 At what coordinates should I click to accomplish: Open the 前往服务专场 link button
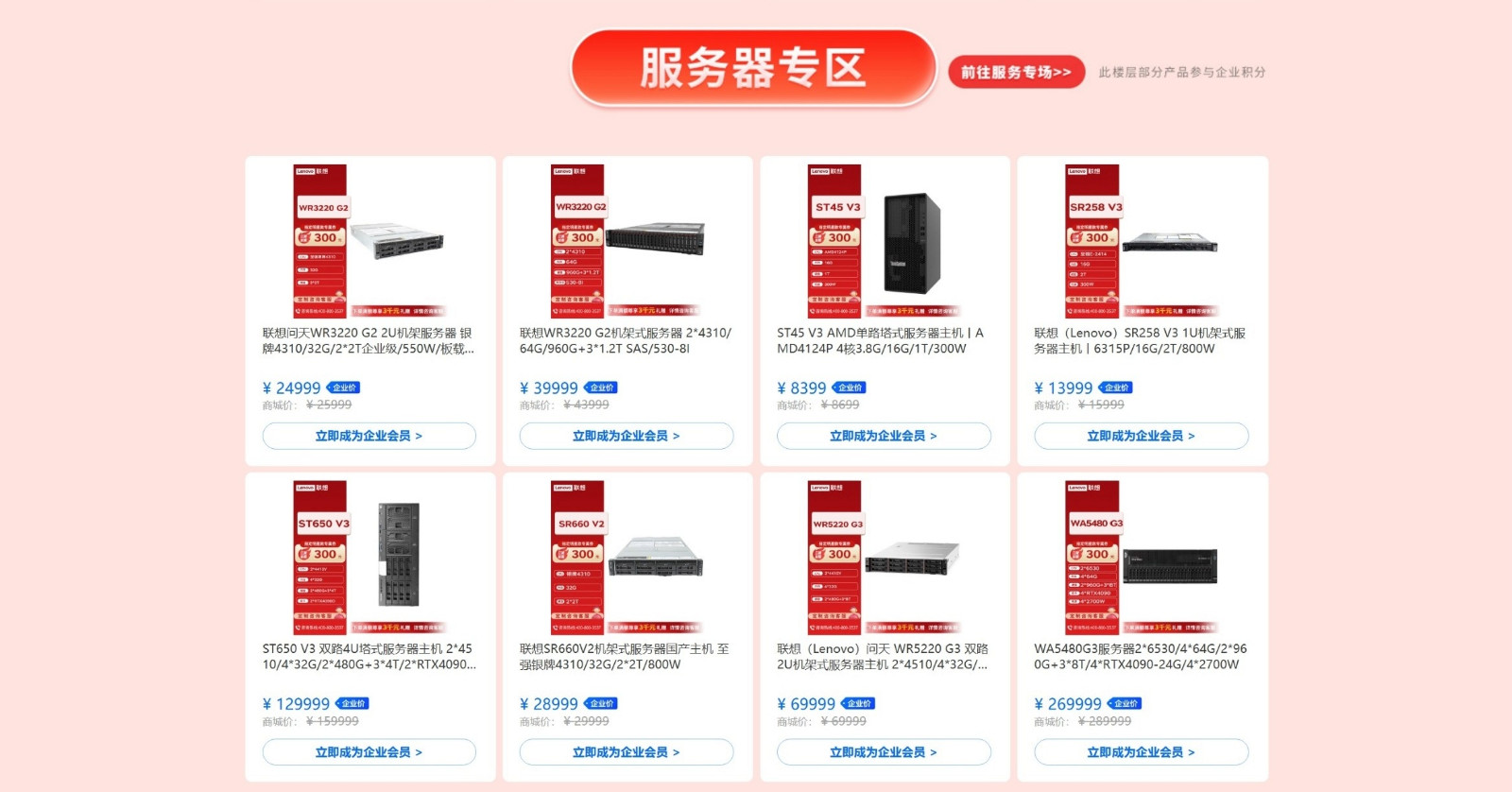pyautogui.click(x=1016, y=72)
